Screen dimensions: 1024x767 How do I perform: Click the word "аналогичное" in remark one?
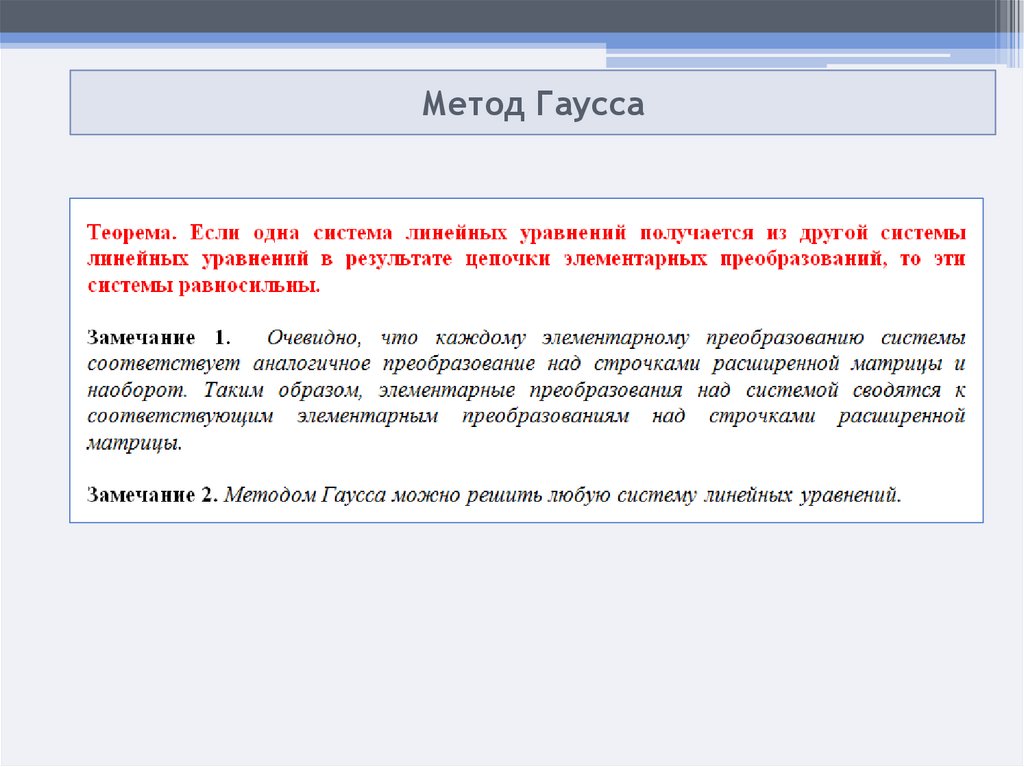tap(312, 364)
